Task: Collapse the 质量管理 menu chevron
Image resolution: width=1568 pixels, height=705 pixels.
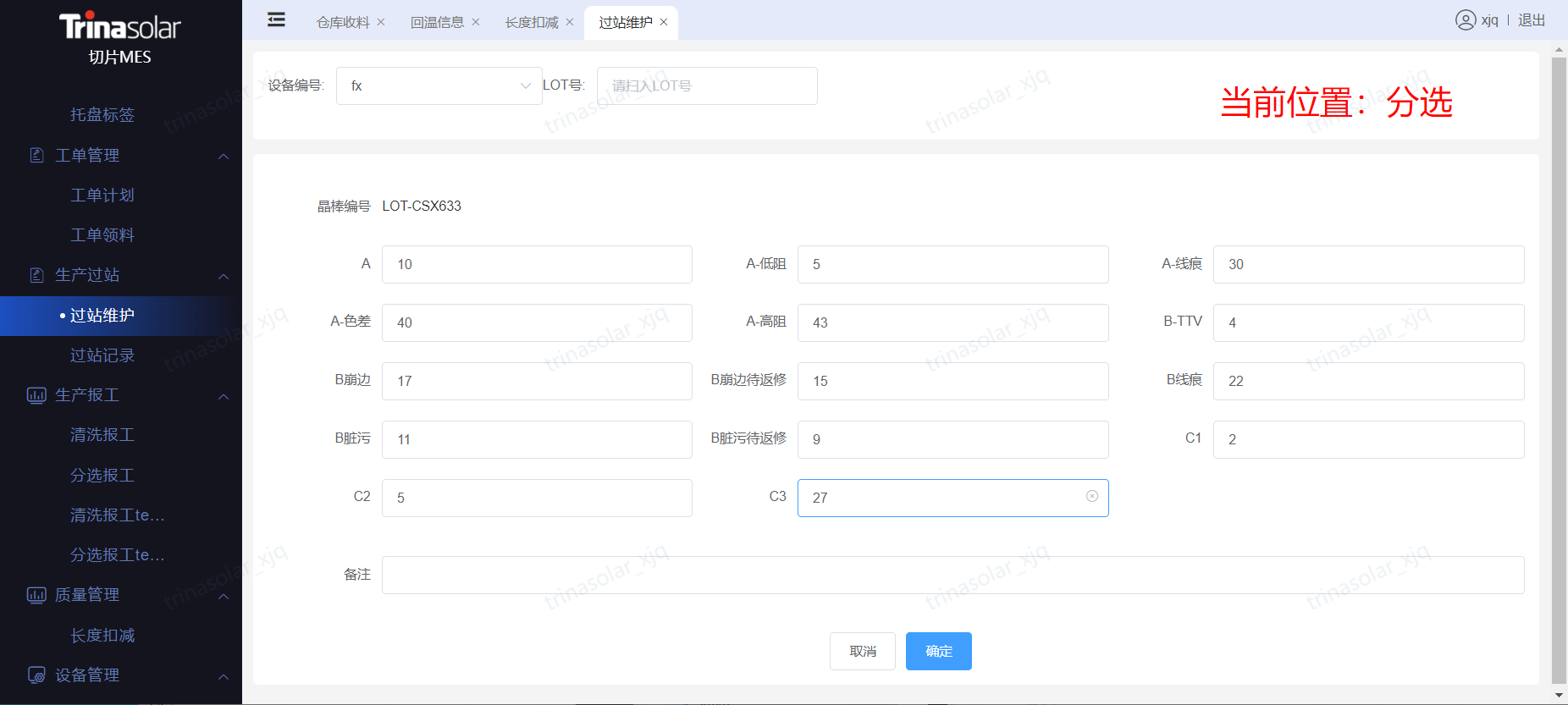Action: tap(224, 596)
